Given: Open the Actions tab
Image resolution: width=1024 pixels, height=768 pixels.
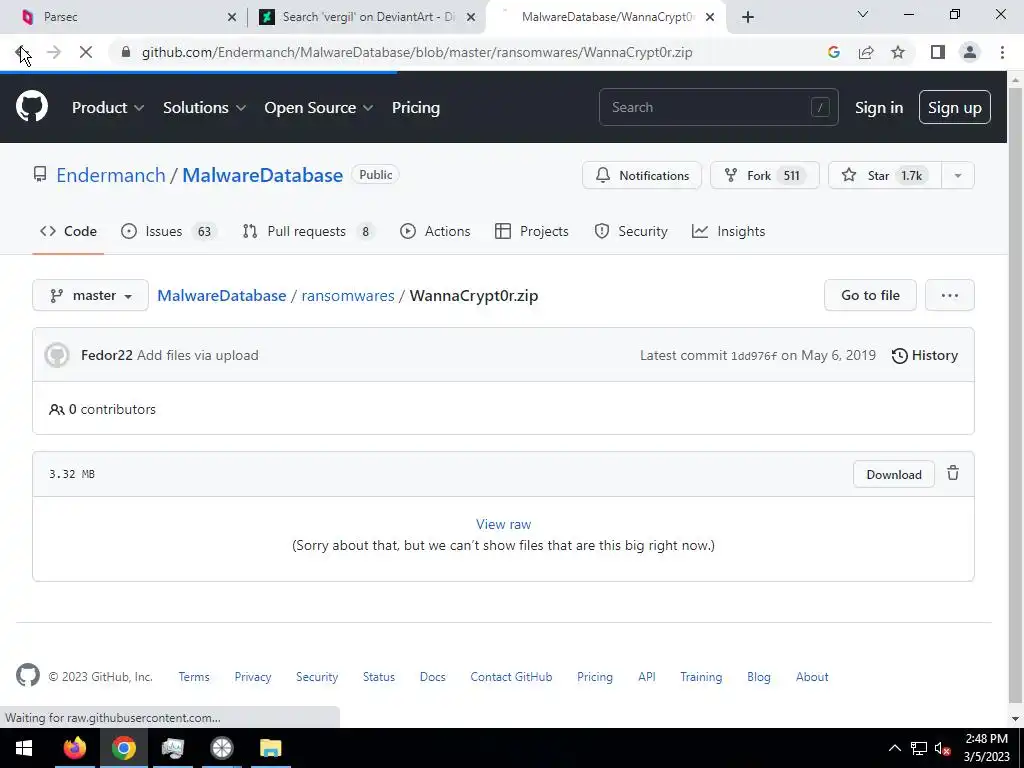Looking at the screenshot, I should click(x=435, y=231).
